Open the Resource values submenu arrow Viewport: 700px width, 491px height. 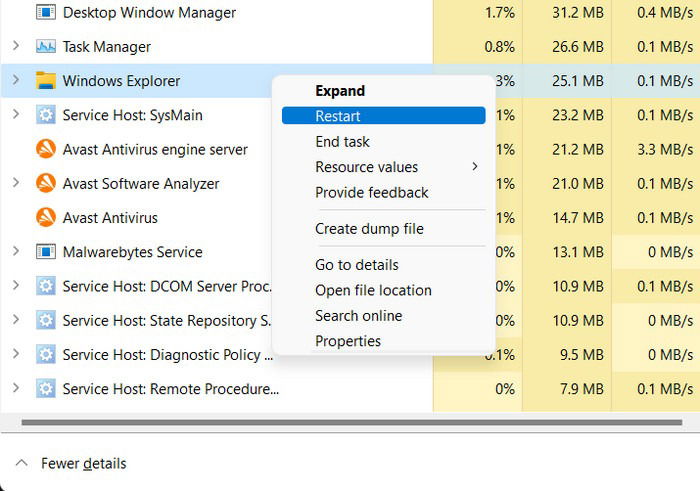point(475,167)
